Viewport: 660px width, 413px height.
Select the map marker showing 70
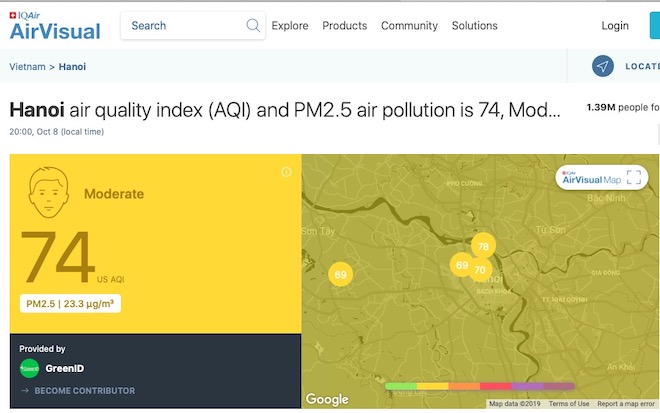pyautogui.click(x=480, y=270)
